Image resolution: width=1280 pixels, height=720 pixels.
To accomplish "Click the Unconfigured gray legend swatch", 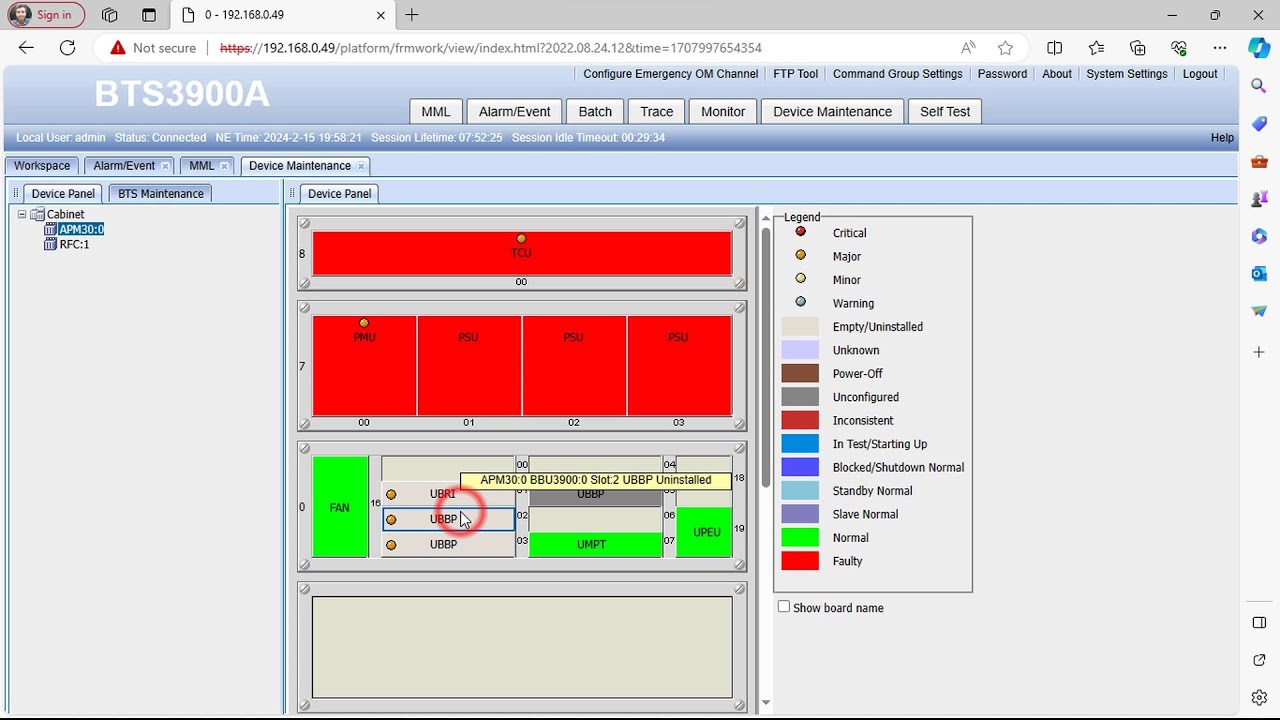I will [x=800, y=397].
